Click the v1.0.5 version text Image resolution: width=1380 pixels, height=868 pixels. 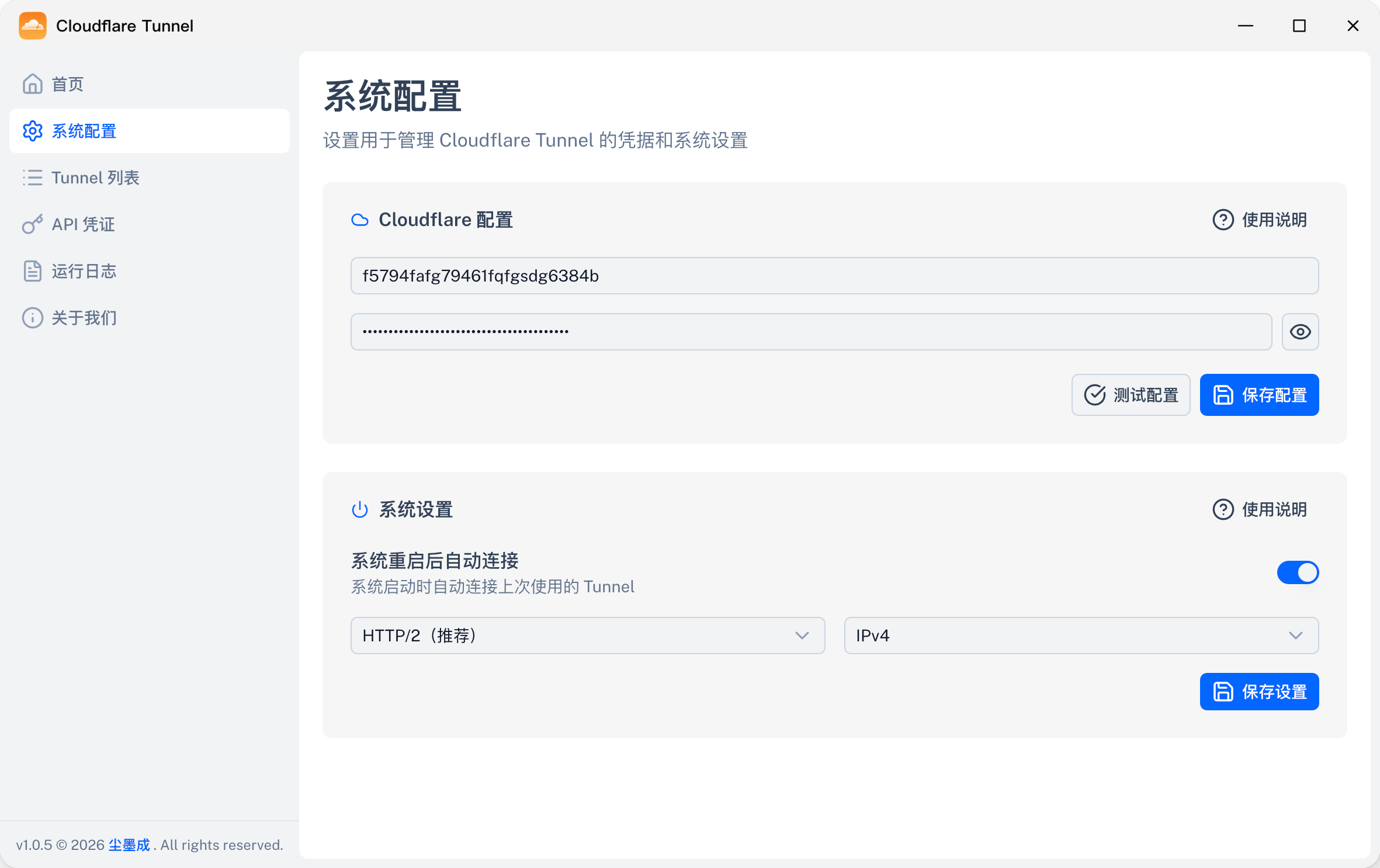click(x=34, y=845)
